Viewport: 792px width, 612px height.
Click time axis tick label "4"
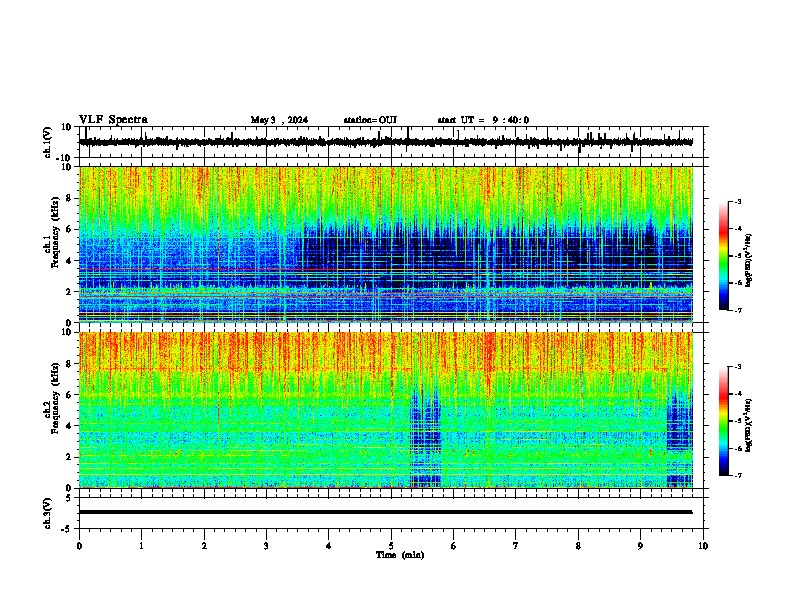(329, 546)
